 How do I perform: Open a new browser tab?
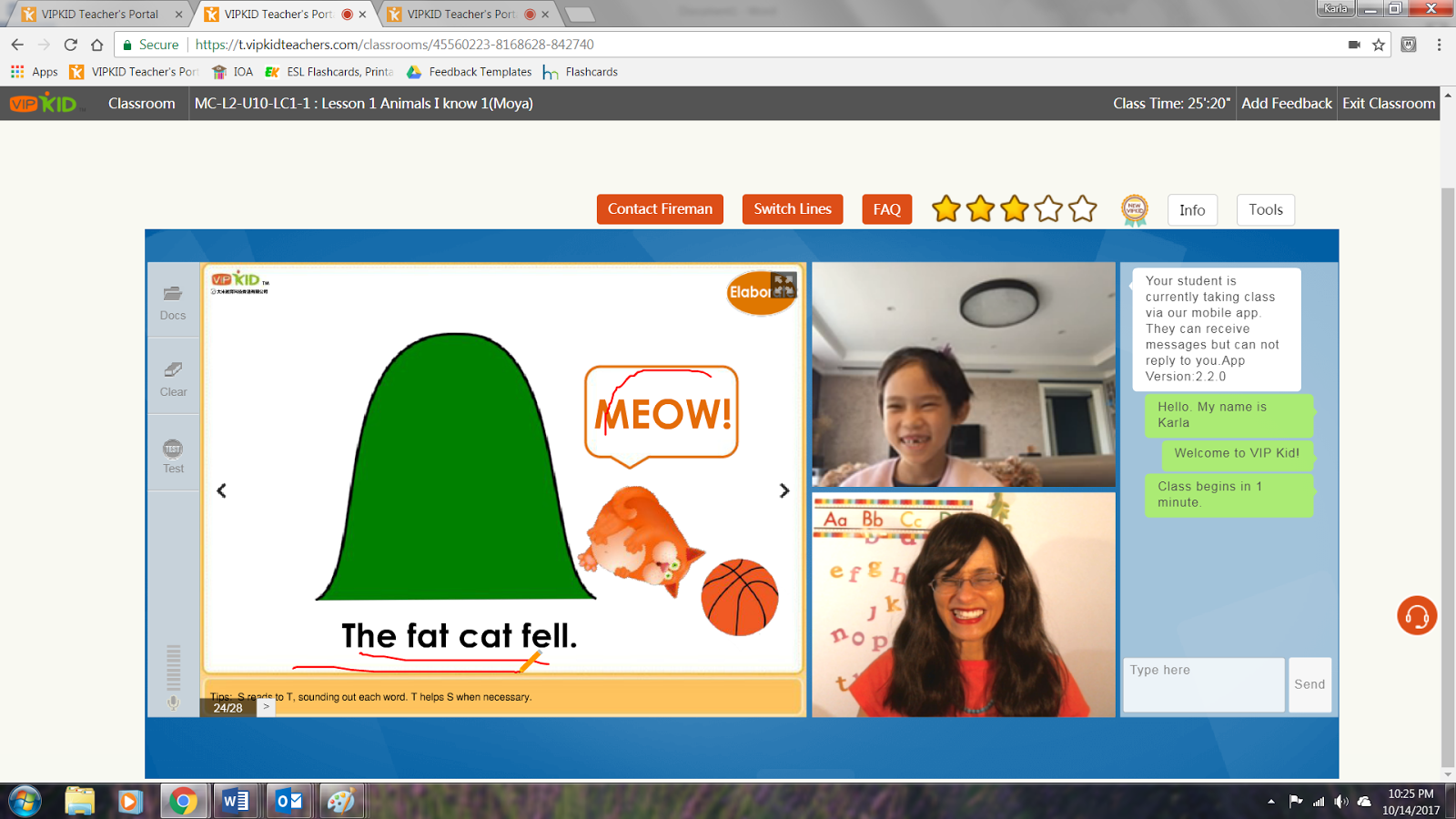tap(580, 15)
